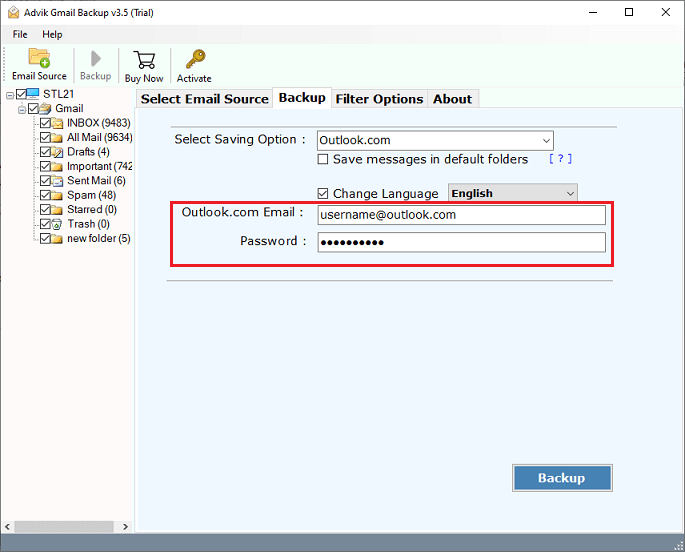This screenshot has height=552, width=685.
Task: Click the right scroll arrow of tree
Action: (125, 527)
